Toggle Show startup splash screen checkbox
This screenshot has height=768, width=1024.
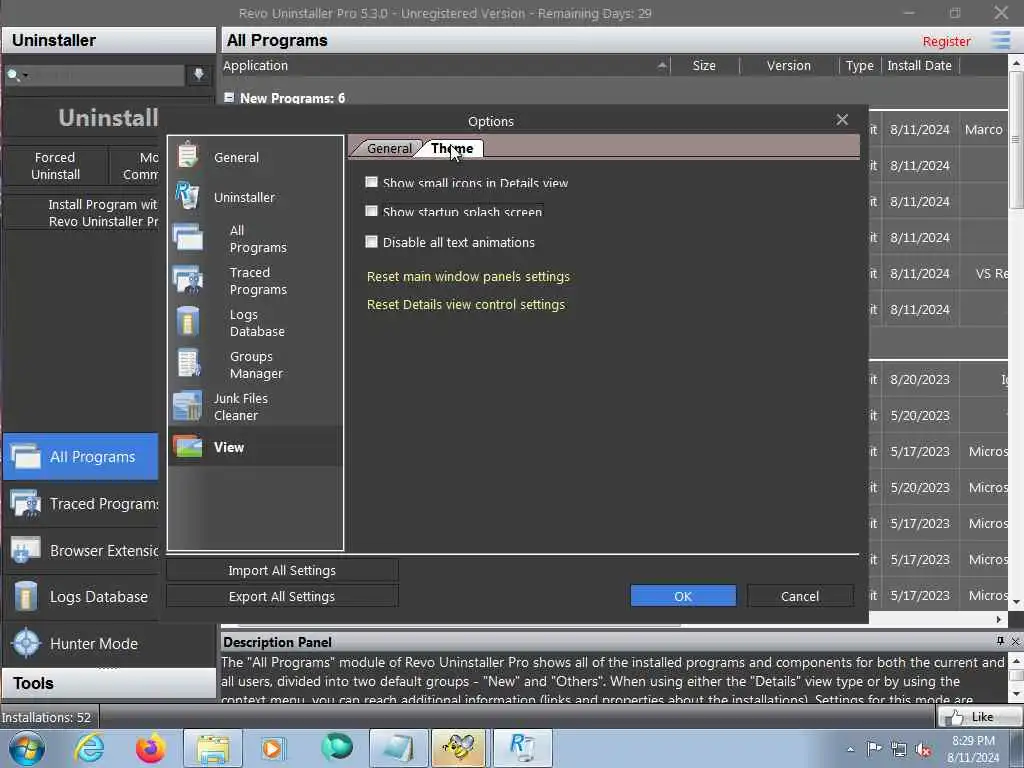[x=372, y=211]
